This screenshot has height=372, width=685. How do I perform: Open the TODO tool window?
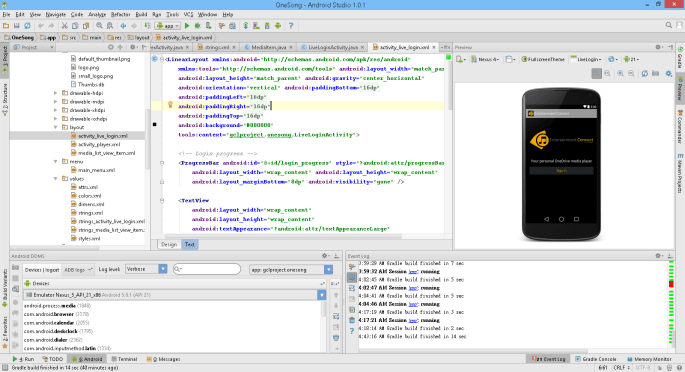coord(53,359)
